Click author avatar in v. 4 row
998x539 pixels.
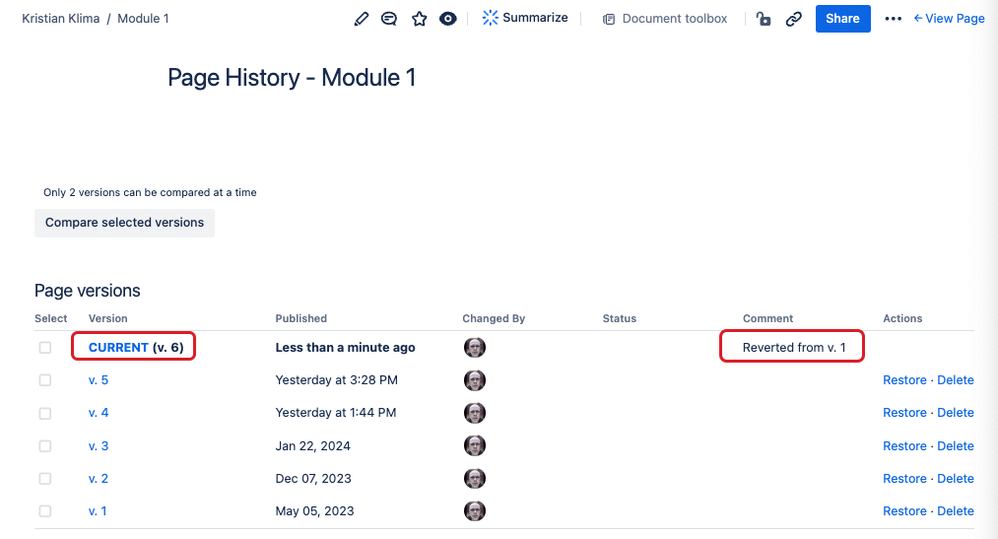[x=474, y=412]
